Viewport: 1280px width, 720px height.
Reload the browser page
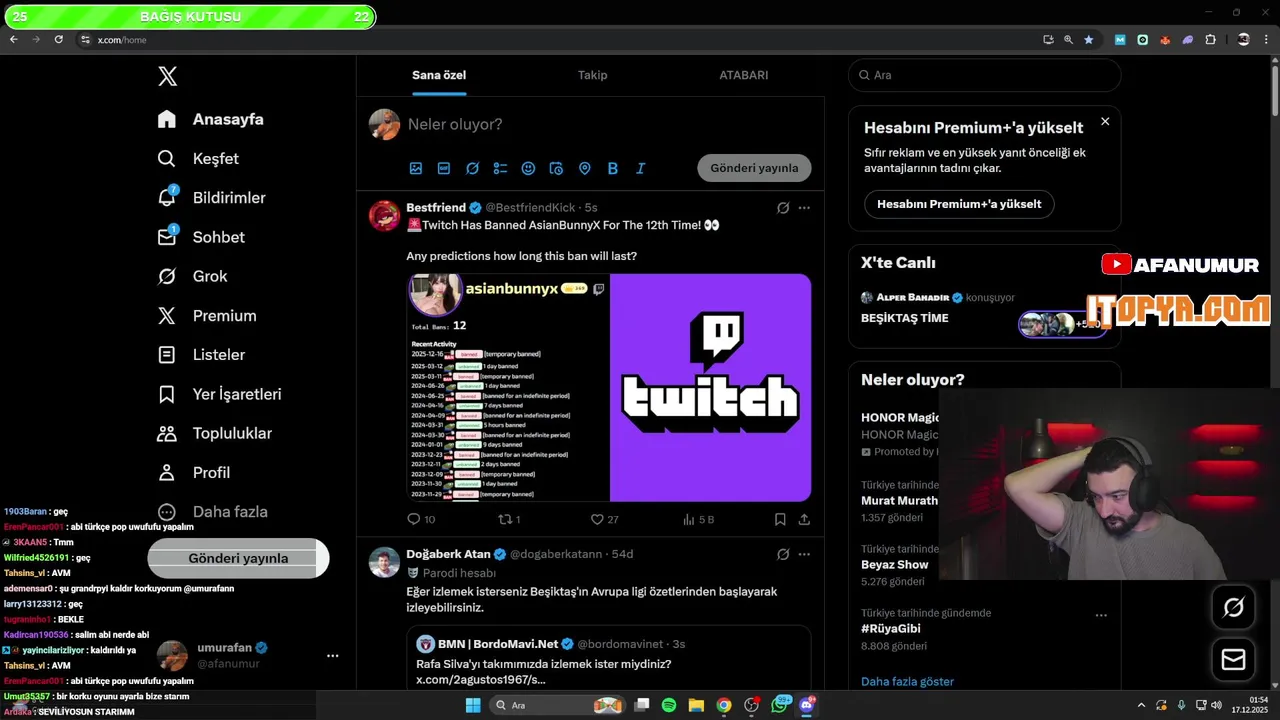(x=59, y=40)
